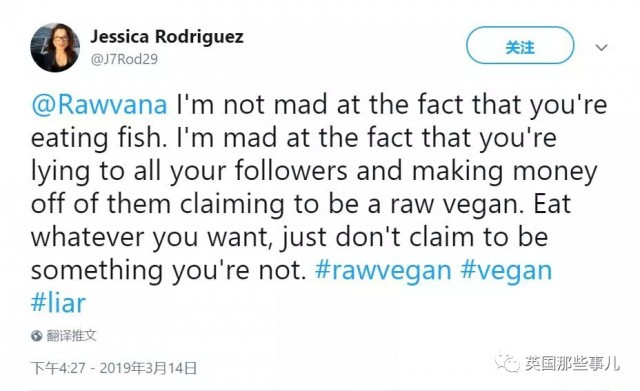This screenshot has height=391, width=640.
Task: Click the sentence starting "Eat whatever you want"
Action: click(289, 237)
